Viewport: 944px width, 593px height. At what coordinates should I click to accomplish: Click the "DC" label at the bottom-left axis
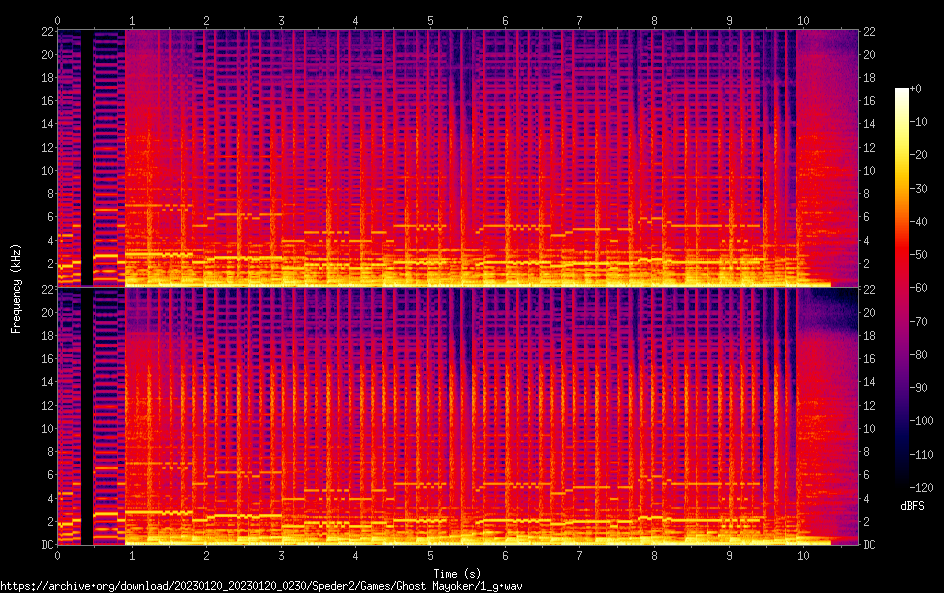[46, 545]
